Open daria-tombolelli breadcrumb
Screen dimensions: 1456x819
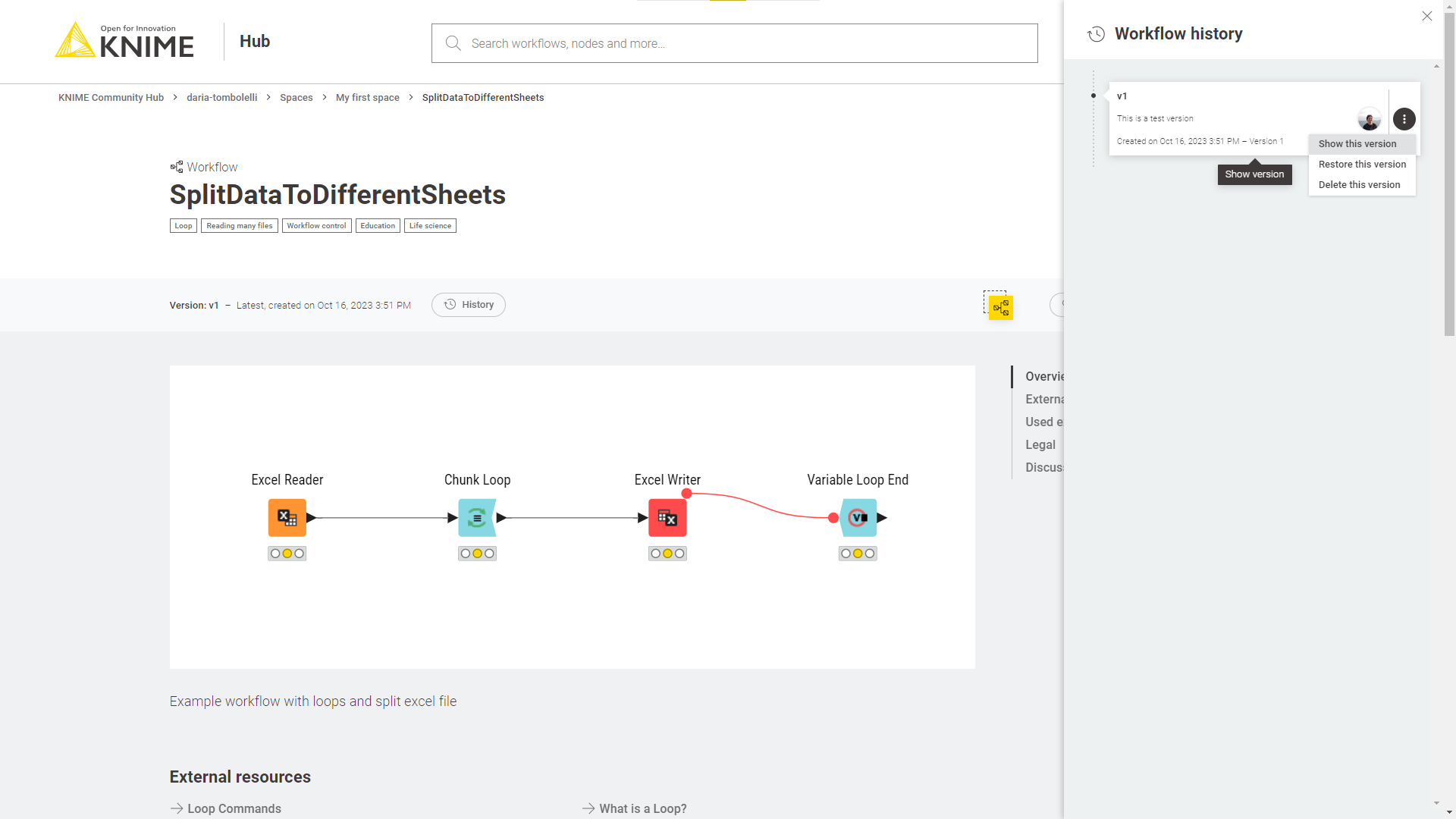click(x=221, y=98)
